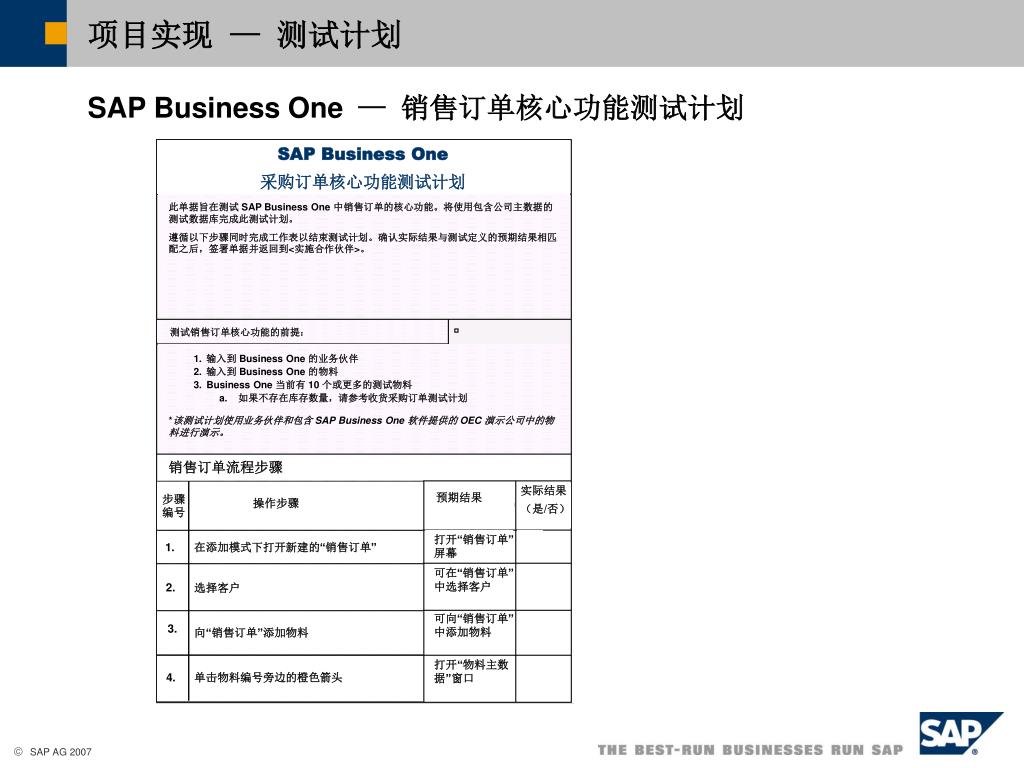Click the empty actual result cell for step 3
This screenshot has width=1024, height=768.
(x=543, y=633)
